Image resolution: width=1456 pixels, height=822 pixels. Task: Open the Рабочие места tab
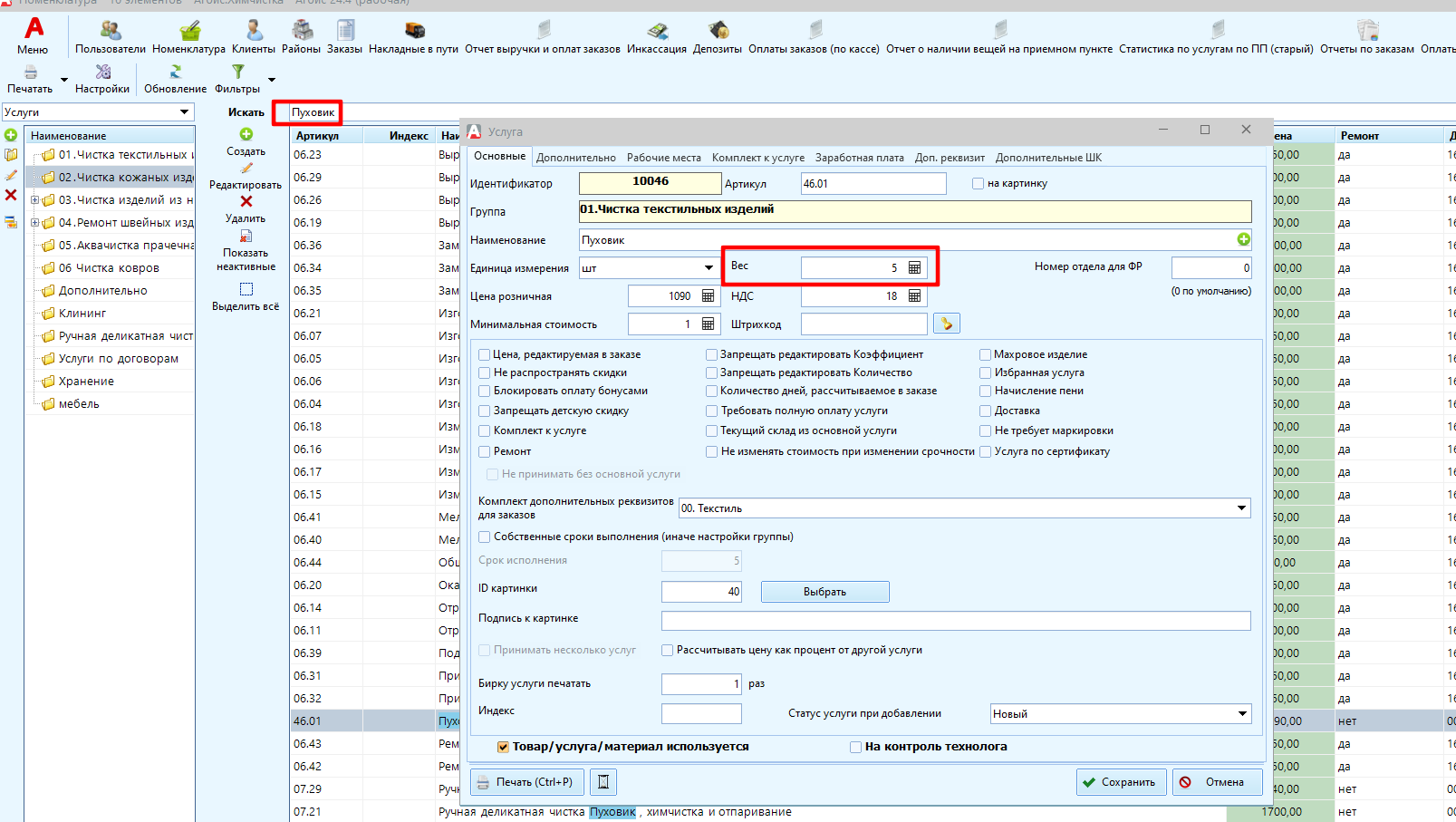(x=663, y=158)
